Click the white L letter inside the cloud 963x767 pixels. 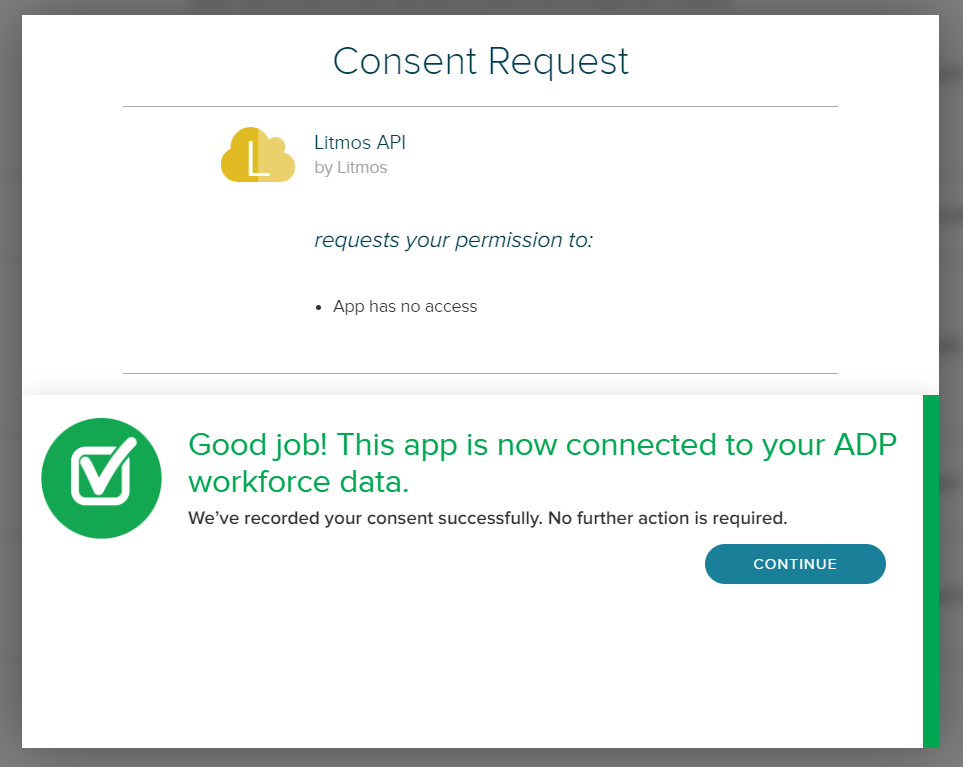pyautogui.click(x=258, y=159)
